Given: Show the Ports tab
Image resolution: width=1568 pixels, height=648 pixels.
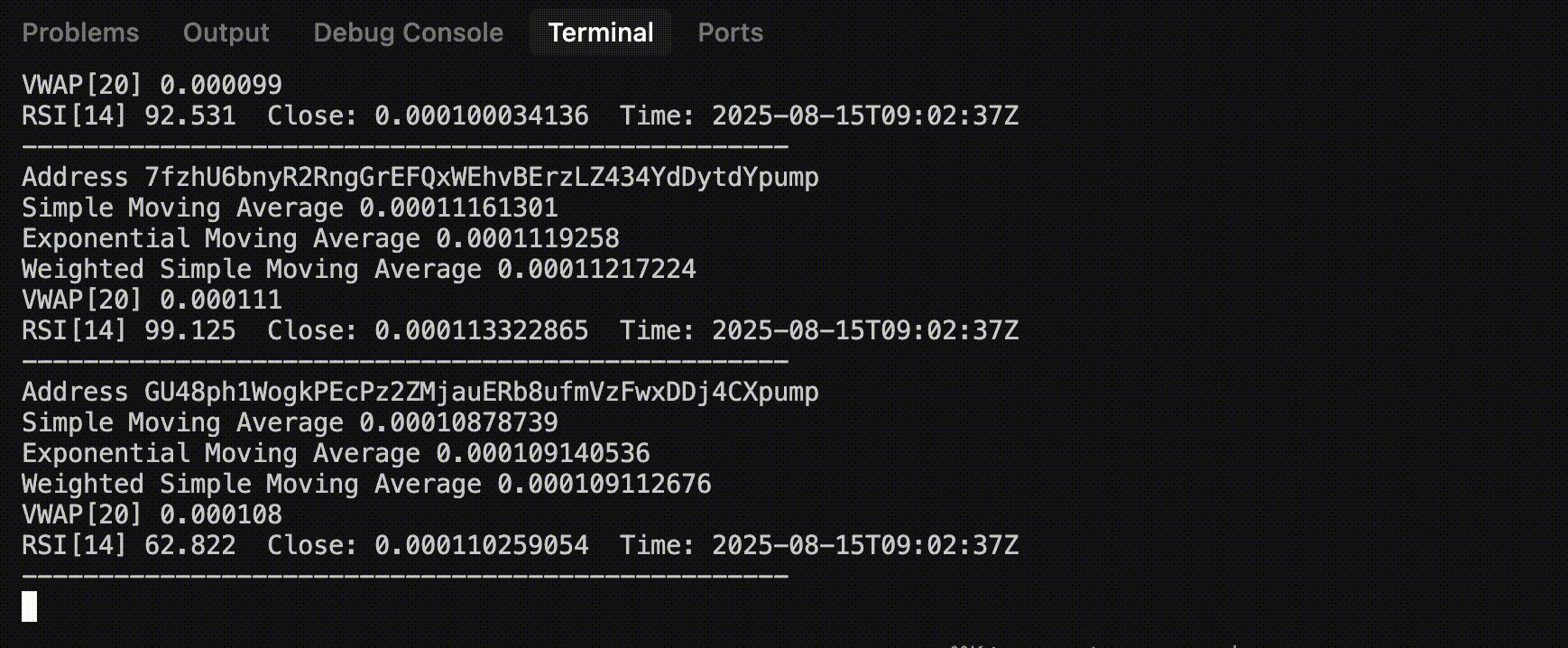Looking at the screenshot, I should coord(730,32).
